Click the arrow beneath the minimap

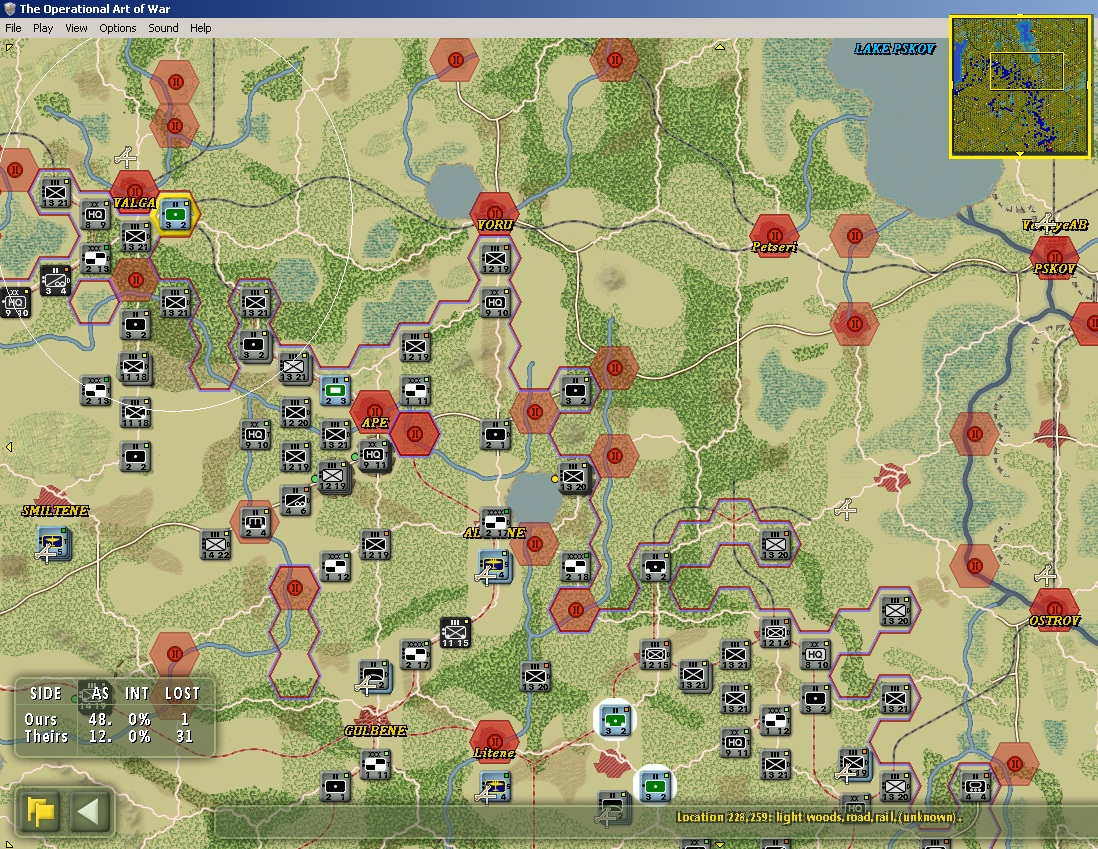pyautogui.click(x=1020, y=153)
